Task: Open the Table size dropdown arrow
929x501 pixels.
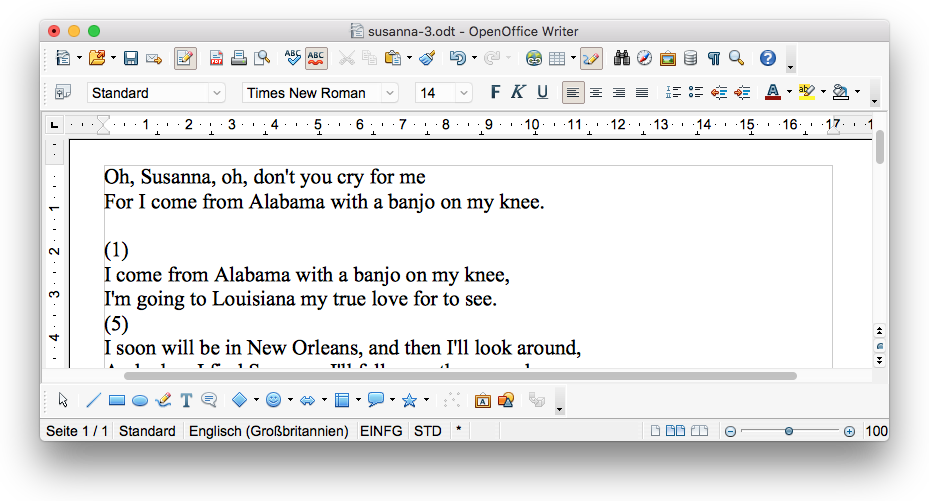Action: 573,58
